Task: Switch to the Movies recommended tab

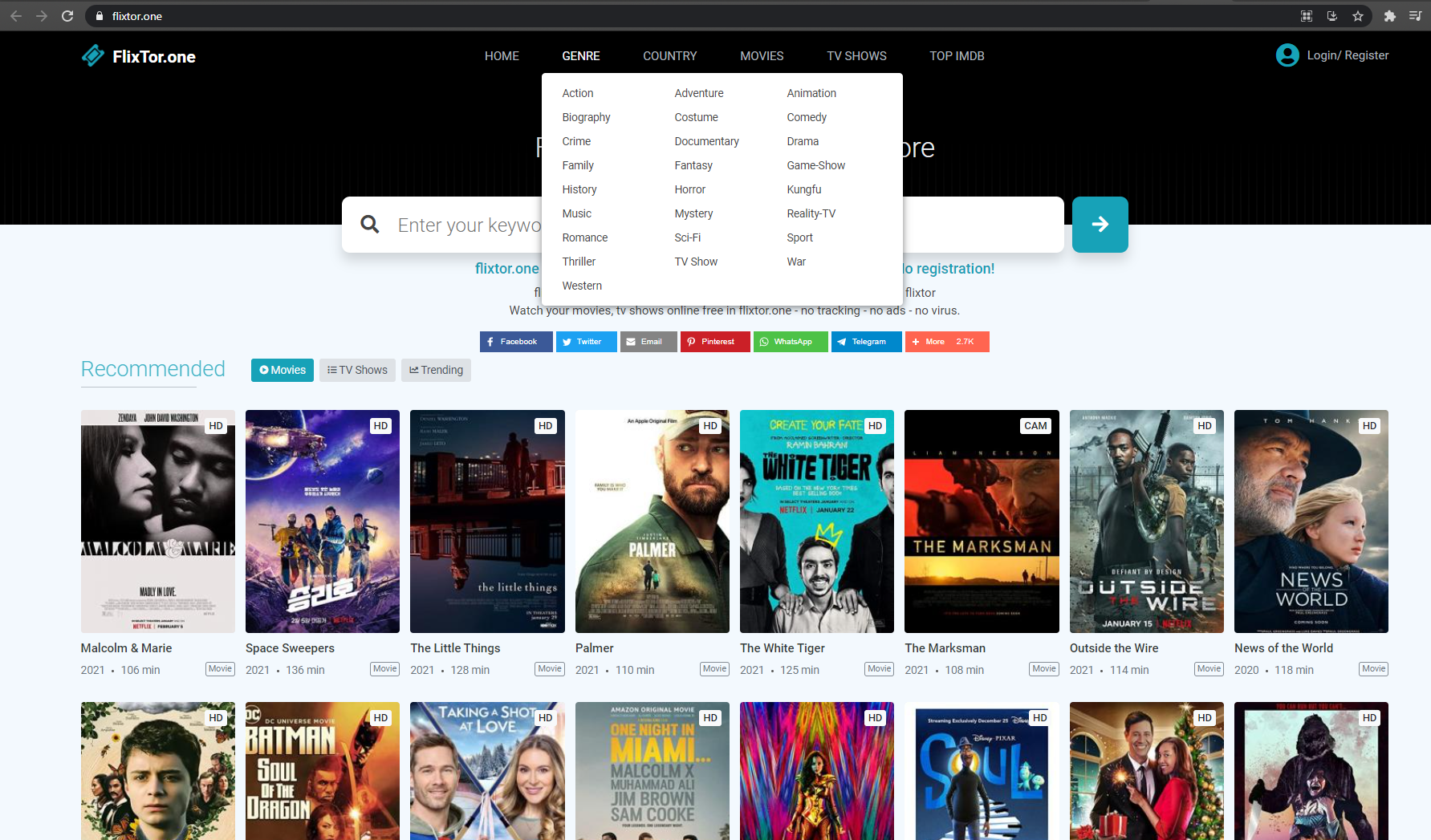Action: [283, 370]
